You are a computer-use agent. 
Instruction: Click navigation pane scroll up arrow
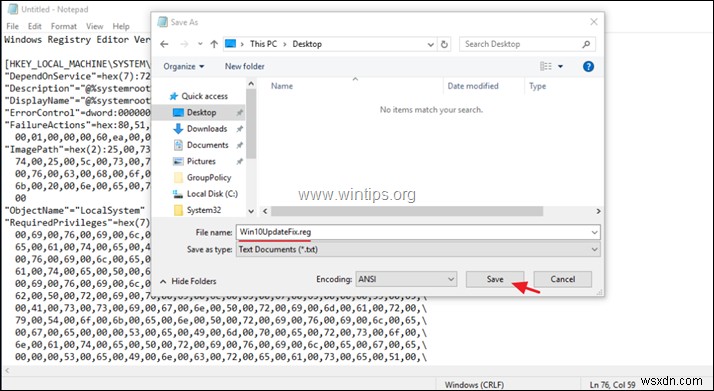click(251, 83)
